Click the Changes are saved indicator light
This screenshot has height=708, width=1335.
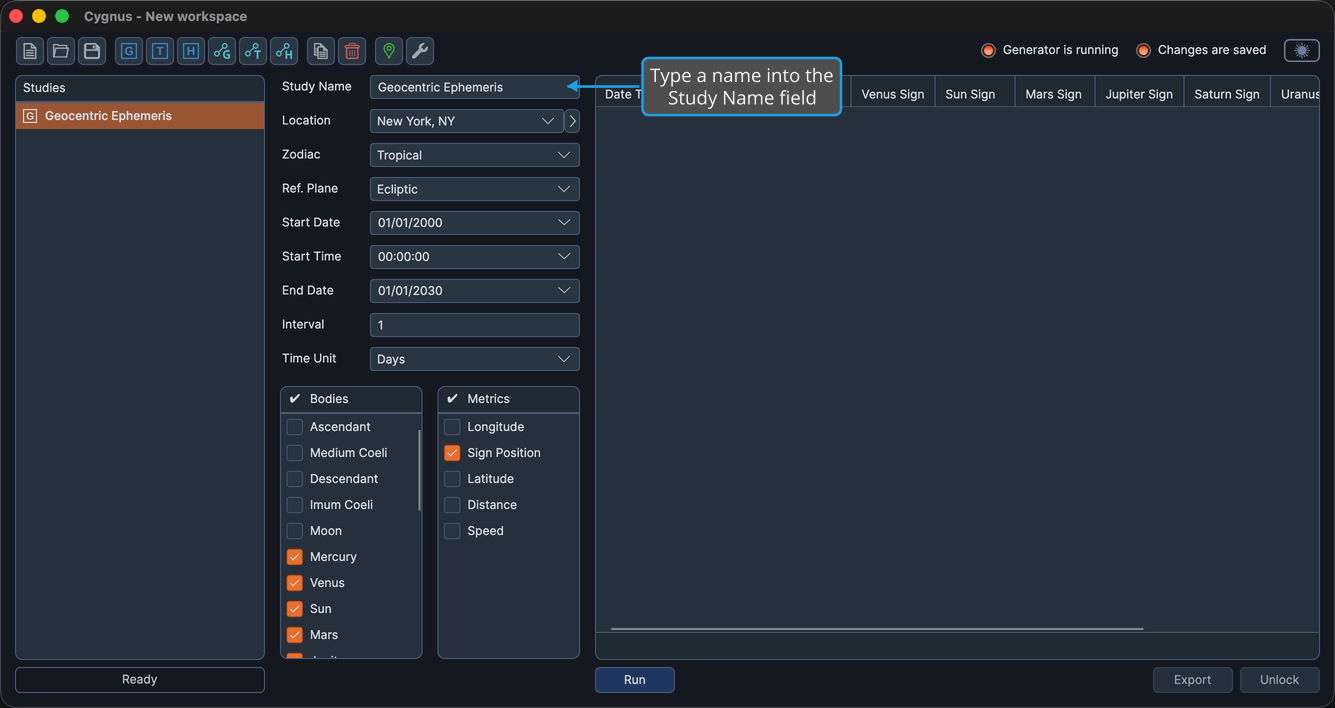tap(1143, 50)
